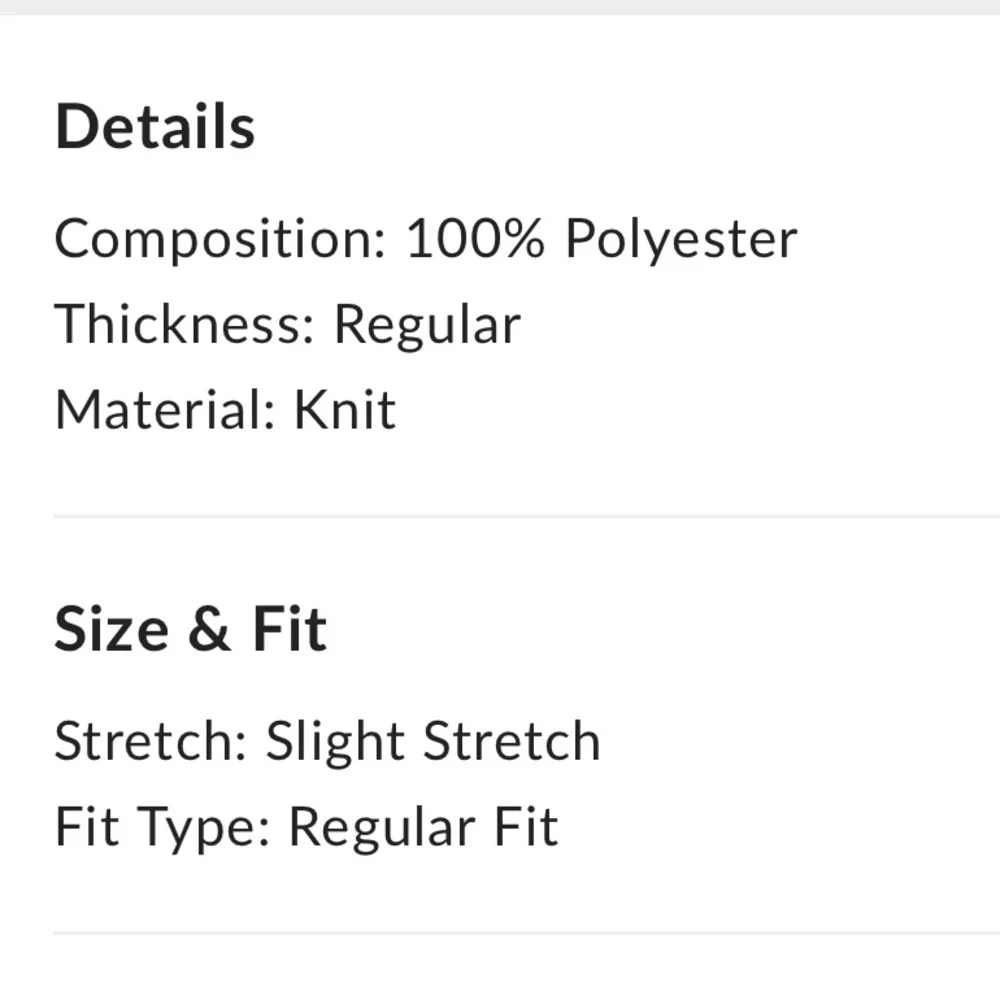Click the gray bar at the top of the page
Screen dimensions: 1000x1000
click(500, 7)
